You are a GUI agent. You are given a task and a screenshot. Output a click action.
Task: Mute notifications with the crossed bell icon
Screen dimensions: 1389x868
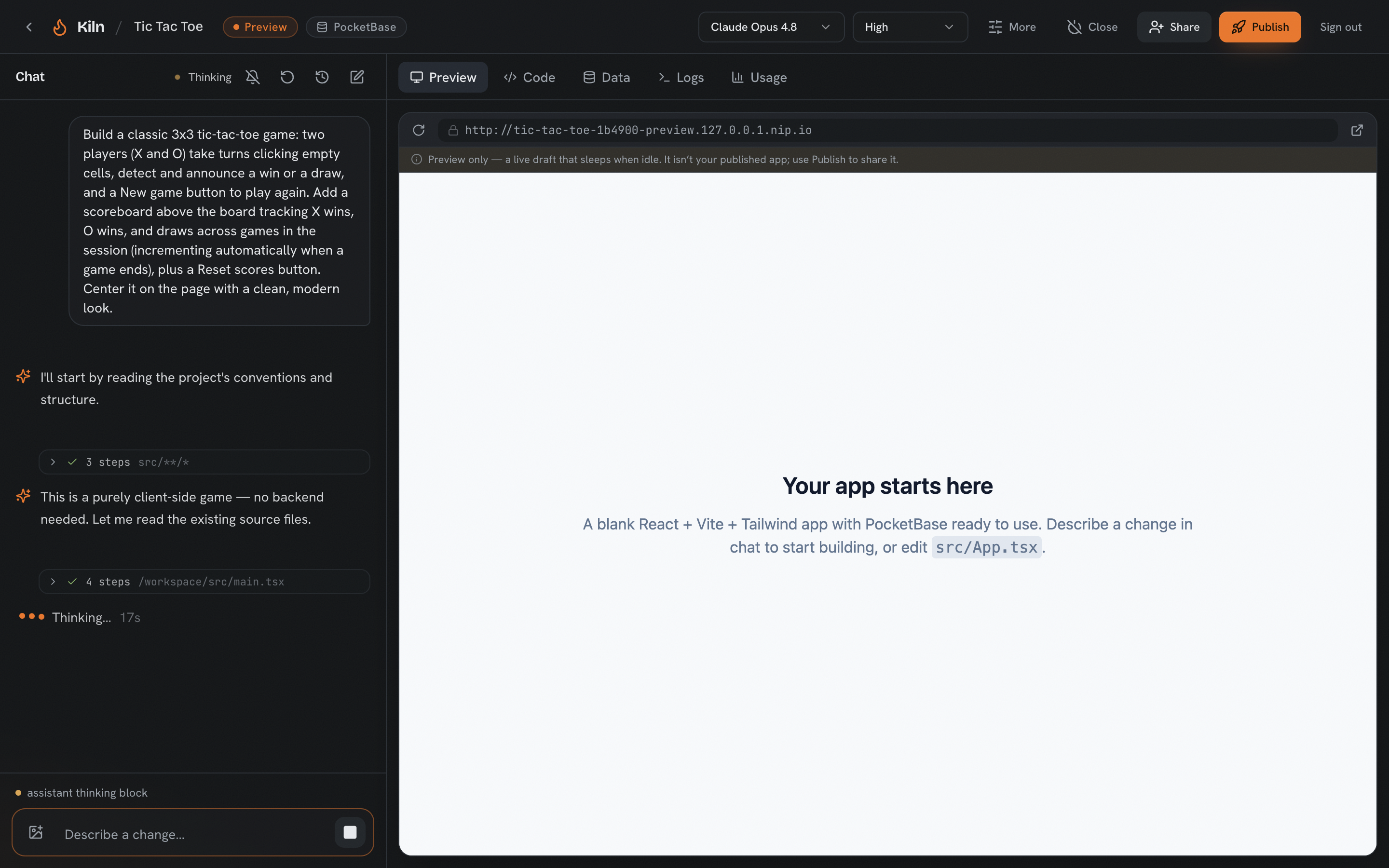pos(253,77)
